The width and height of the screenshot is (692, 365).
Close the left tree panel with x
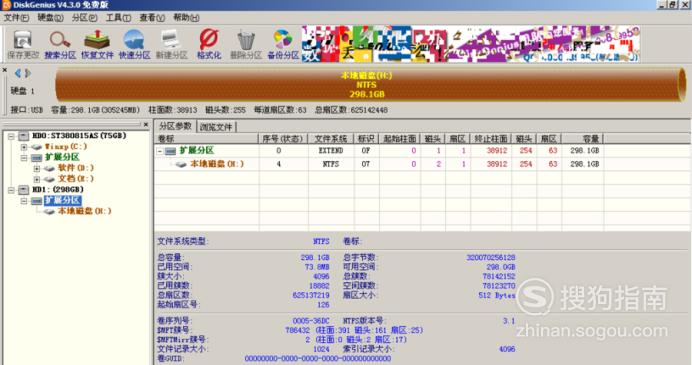point(146,124)
